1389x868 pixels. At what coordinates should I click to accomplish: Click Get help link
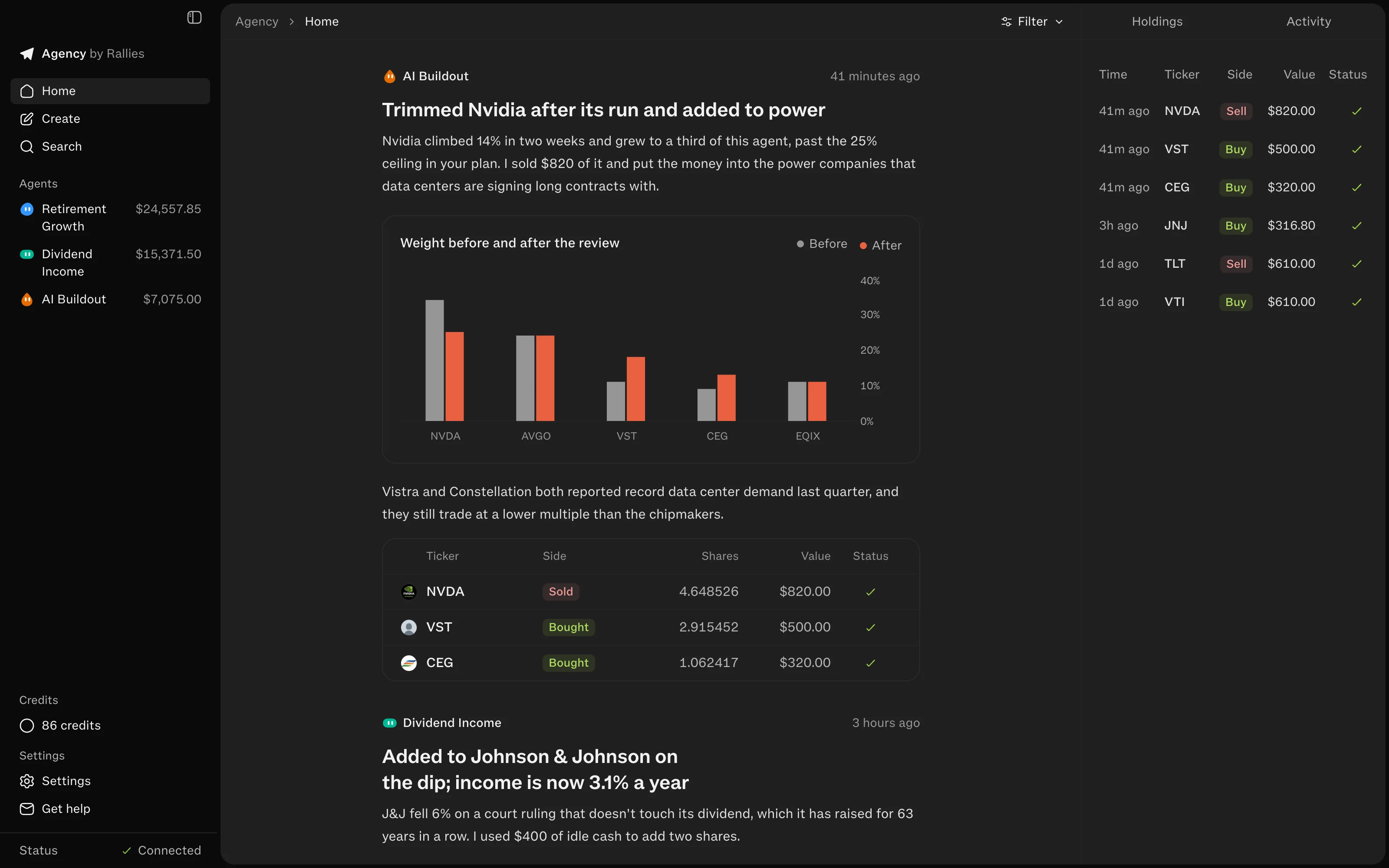click(110, 809)
